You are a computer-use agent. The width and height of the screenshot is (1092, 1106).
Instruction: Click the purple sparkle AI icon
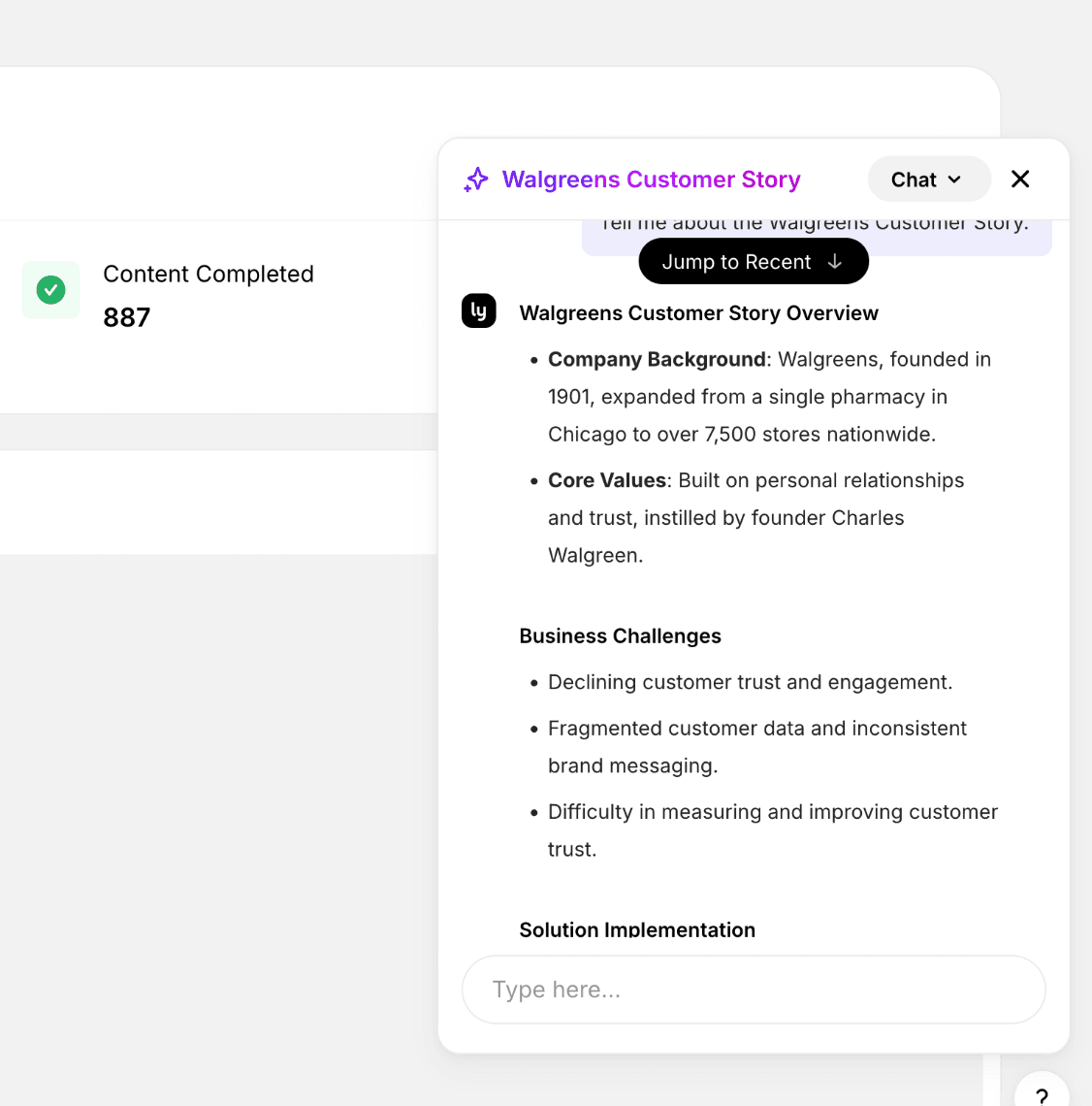click(x=476, y=179)
